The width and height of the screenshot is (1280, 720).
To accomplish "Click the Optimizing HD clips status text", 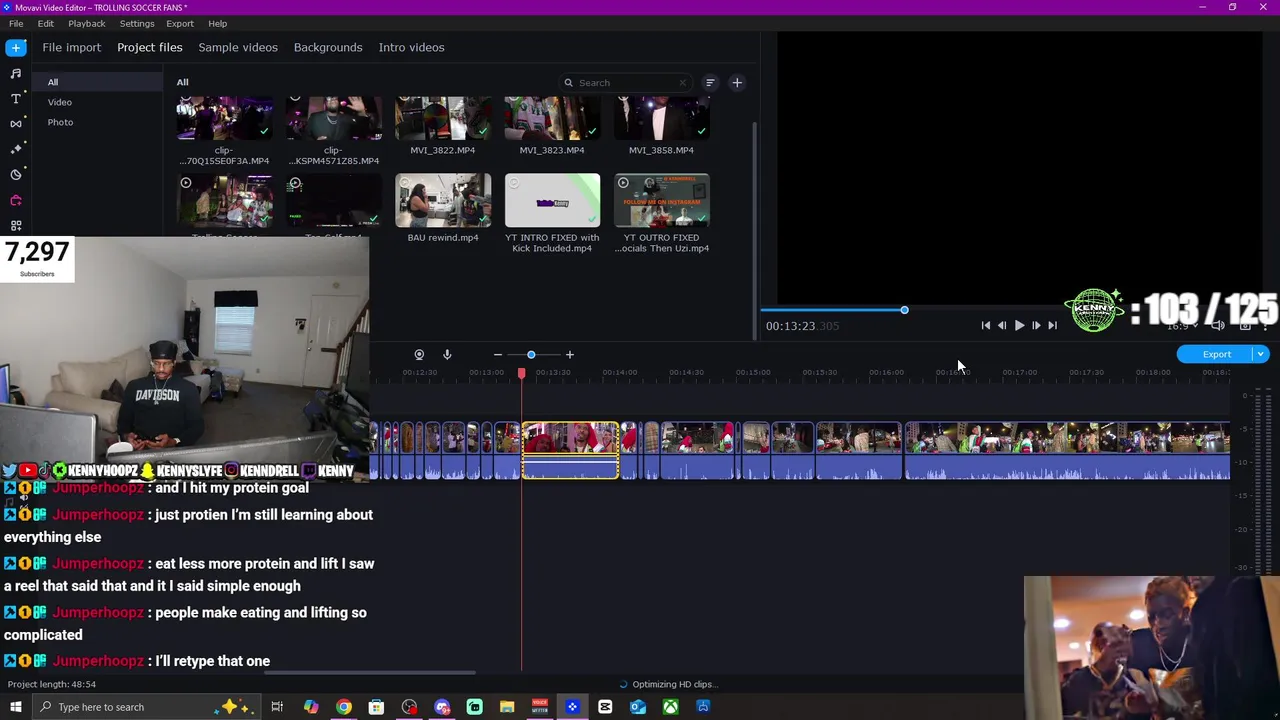I will (x=674, y=684).
